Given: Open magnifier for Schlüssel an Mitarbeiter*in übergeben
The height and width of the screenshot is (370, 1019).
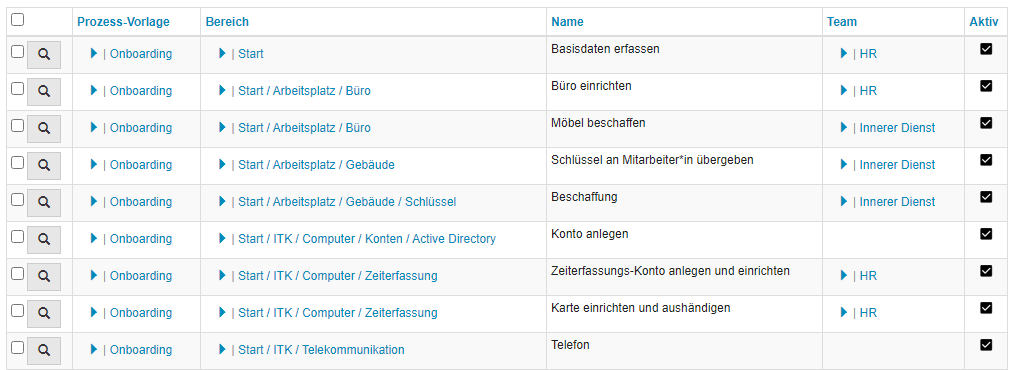Looking at the screenshot, I should 44,166.
